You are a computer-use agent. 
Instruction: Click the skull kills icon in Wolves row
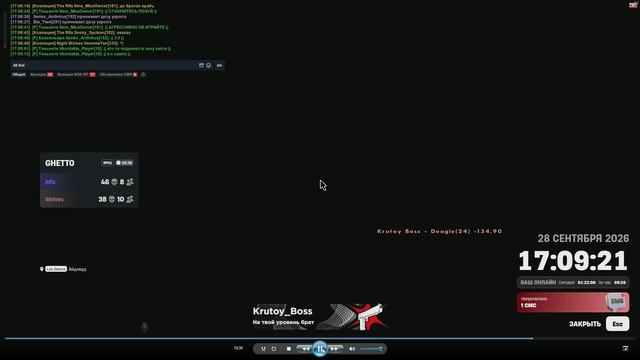click(111, 199)
